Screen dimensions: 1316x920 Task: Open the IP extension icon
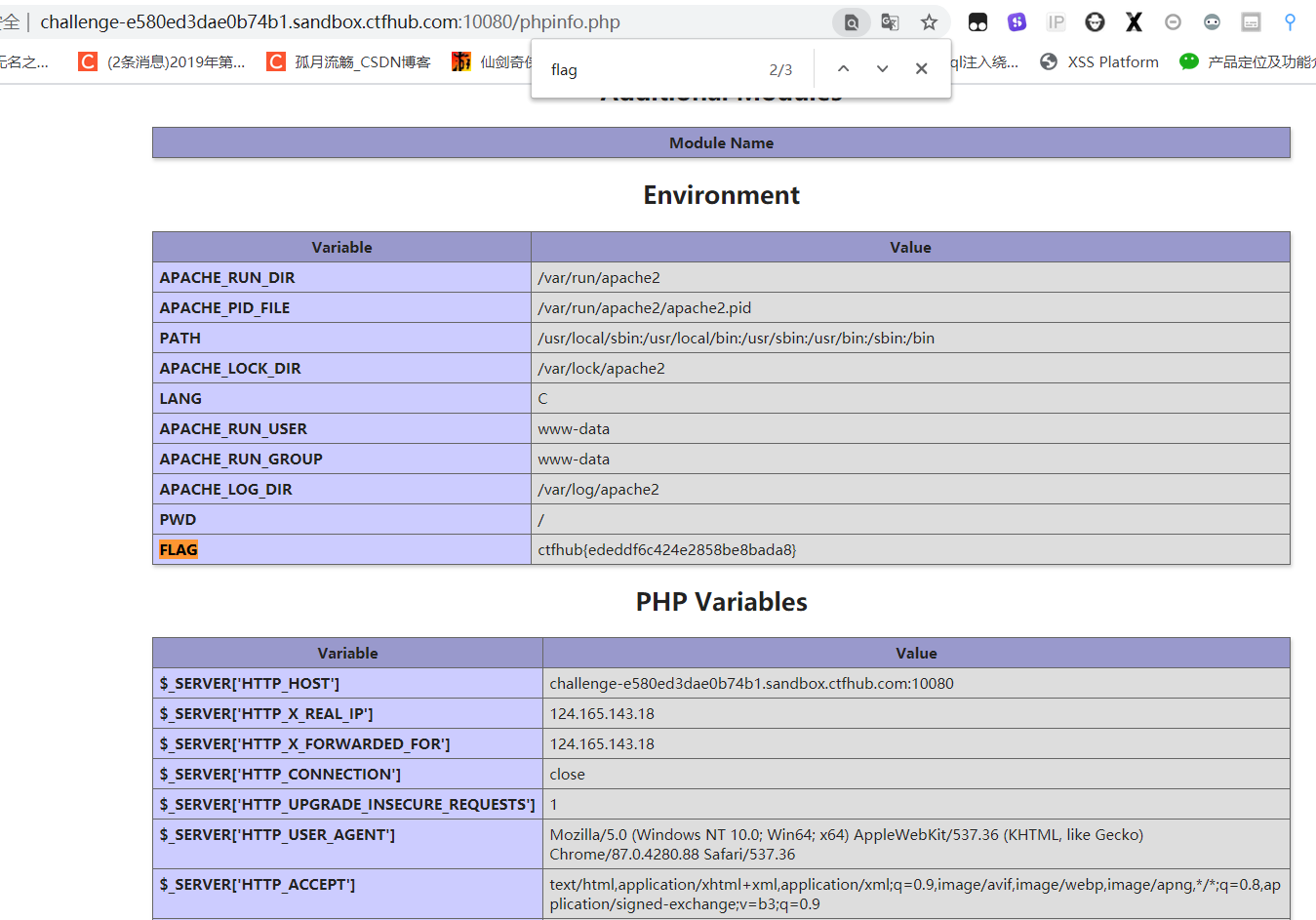1056,22
